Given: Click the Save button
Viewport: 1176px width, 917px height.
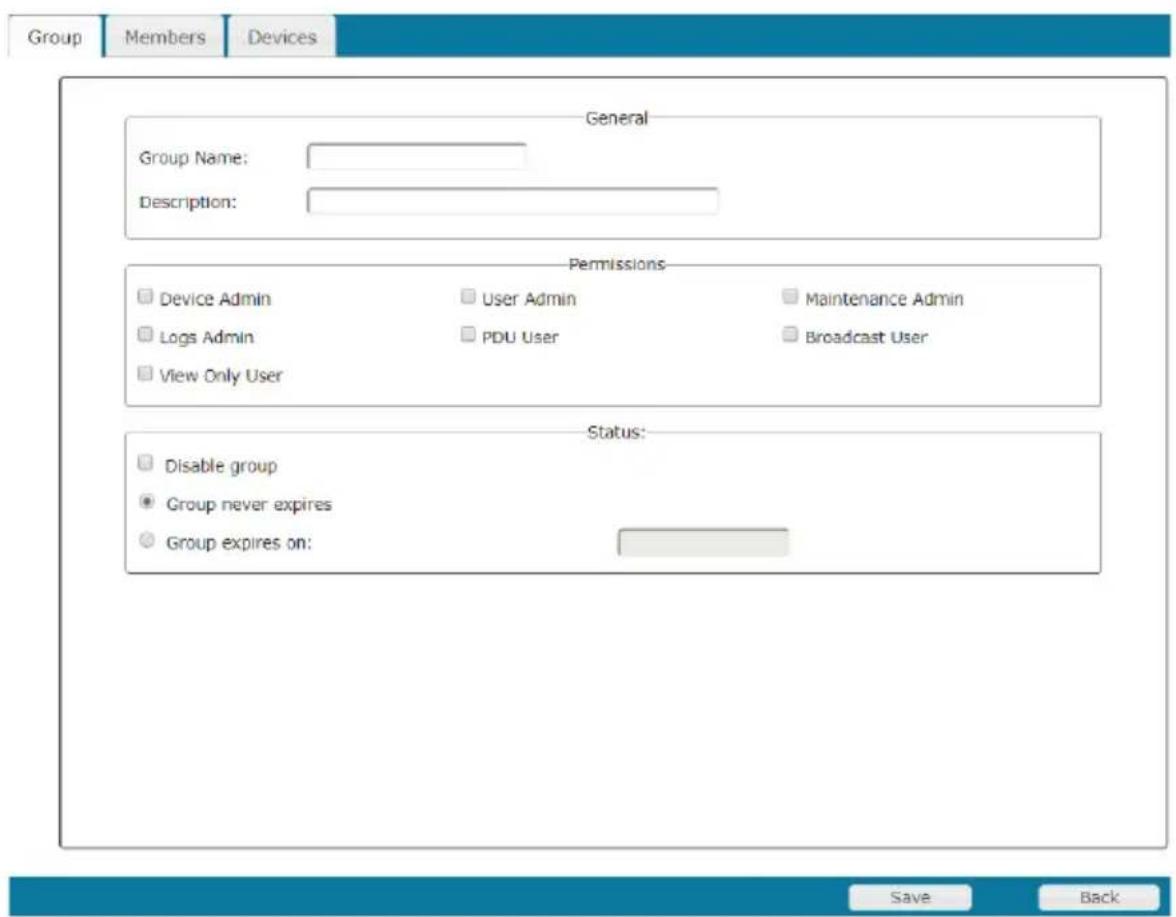Looking at the screenshot, I should click(x=910, y=897).
